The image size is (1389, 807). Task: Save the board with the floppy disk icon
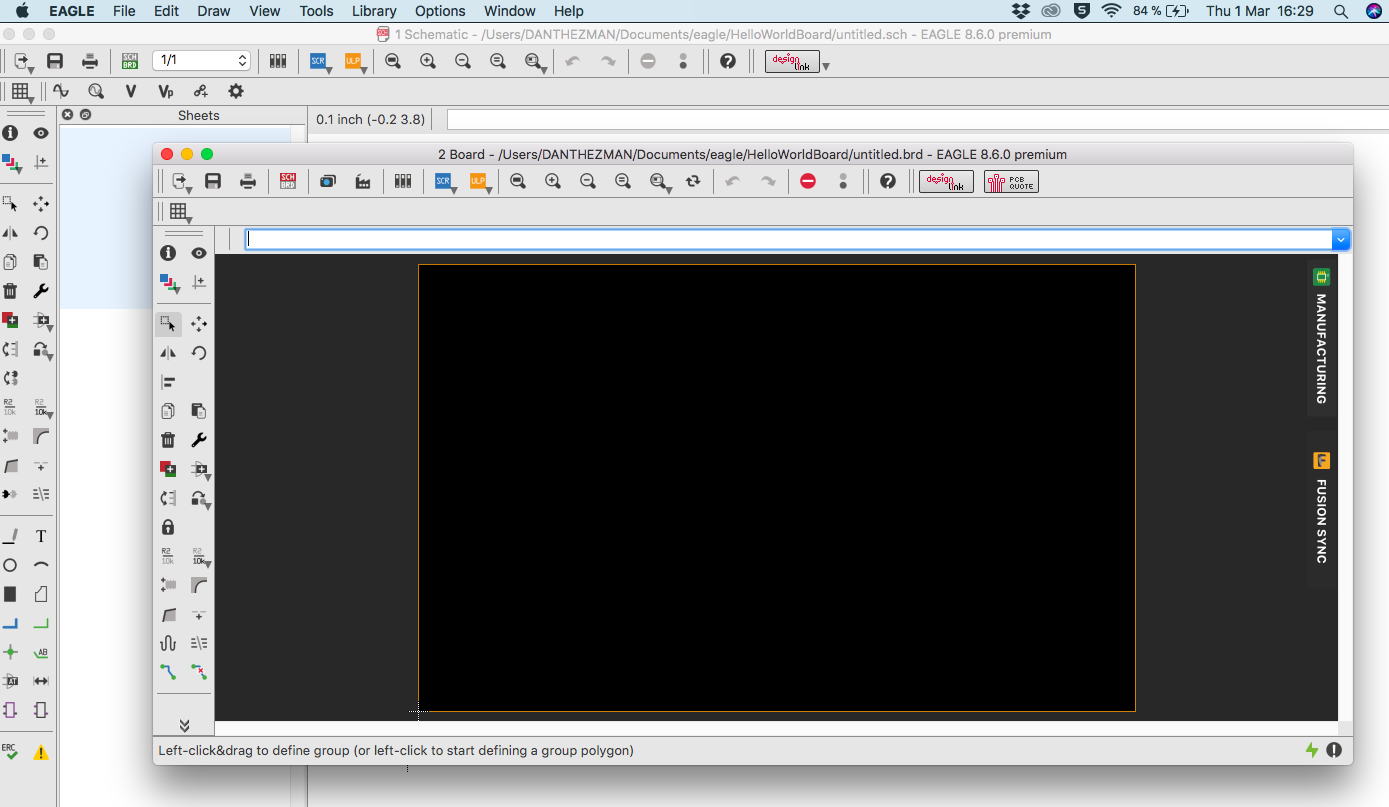point(213,181)
